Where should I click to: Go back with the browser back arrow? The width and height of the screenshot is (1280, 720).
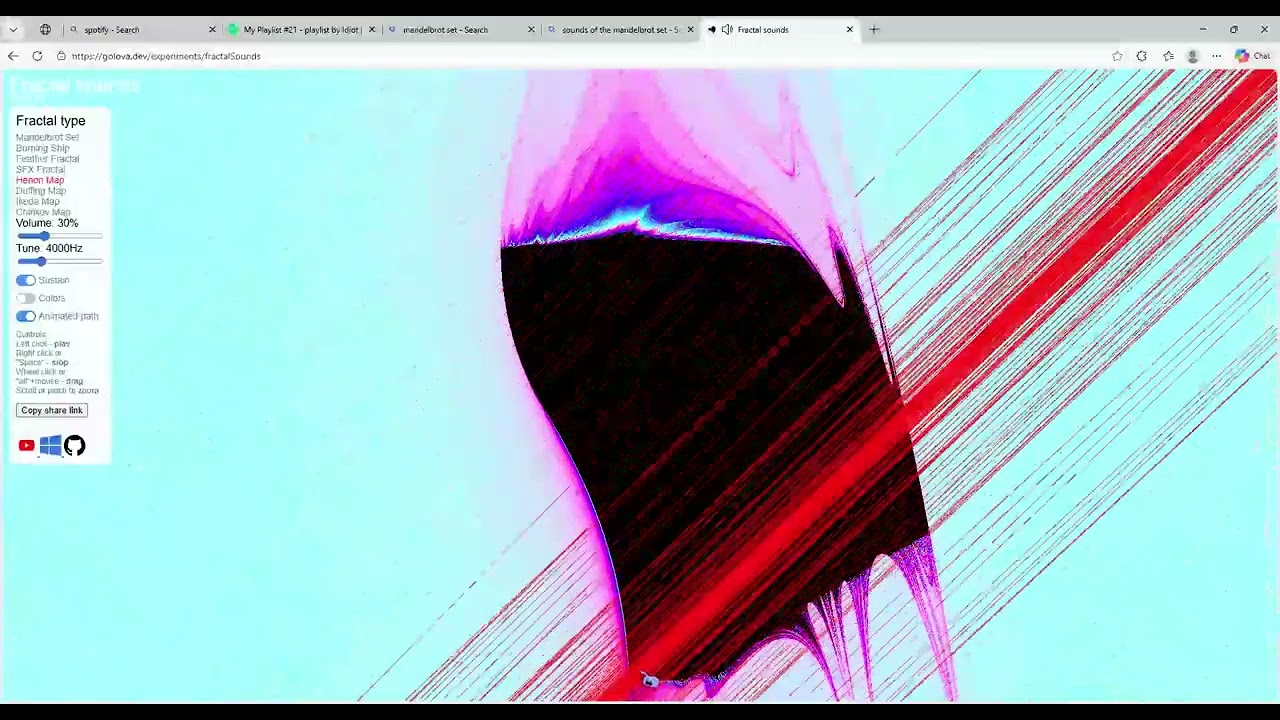tap(13, 56)
